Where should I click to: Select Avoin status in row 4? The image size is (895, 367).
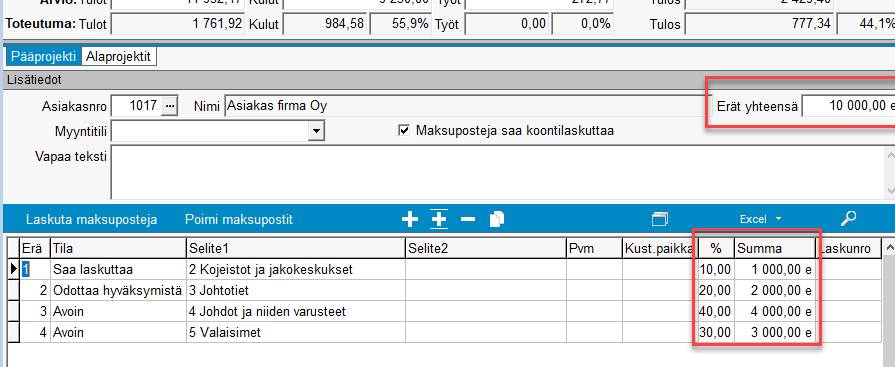click(118, 332)
